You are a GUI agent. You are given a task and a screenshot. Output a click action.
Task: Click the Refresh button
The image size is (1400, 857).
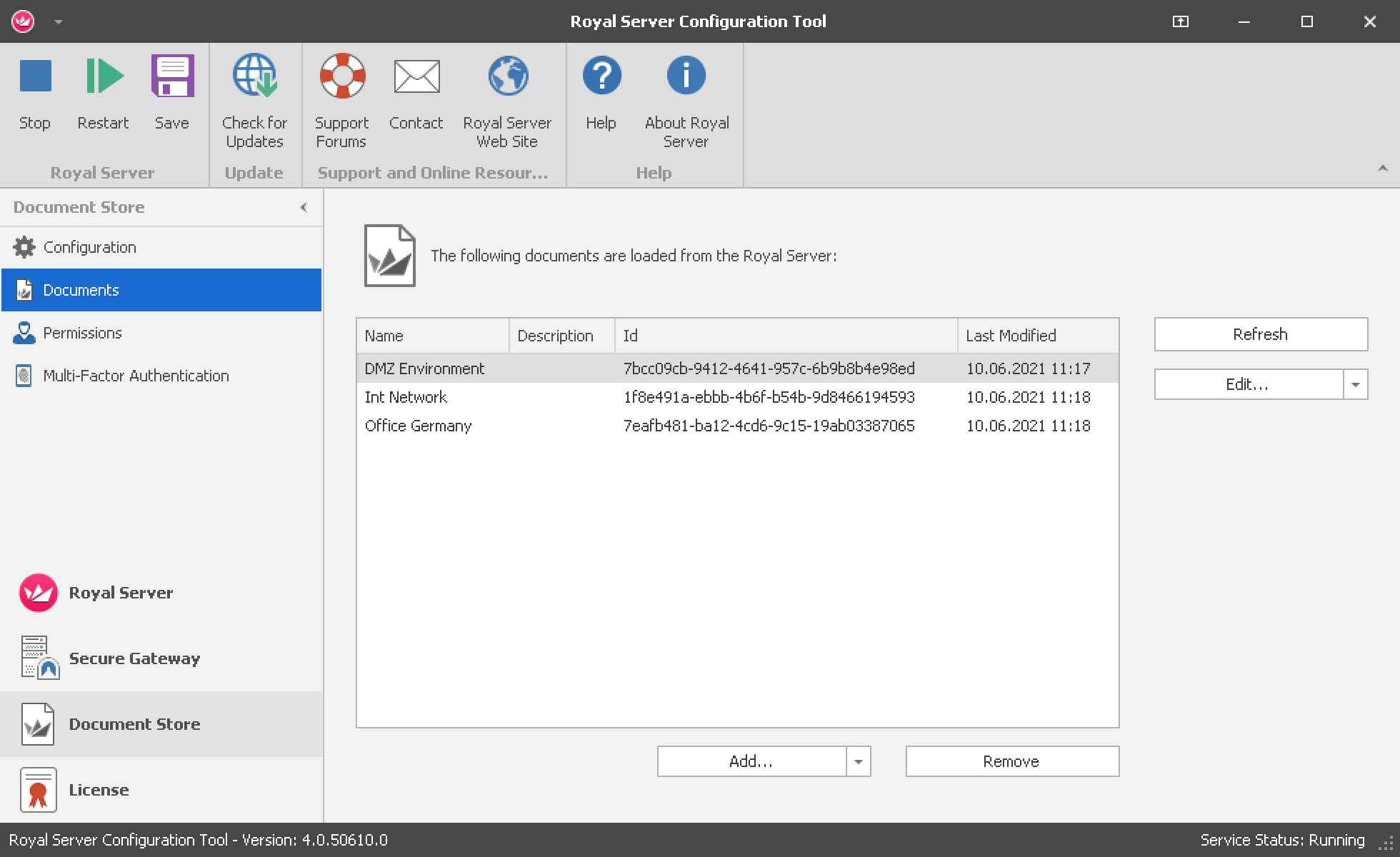point(1261,334)
